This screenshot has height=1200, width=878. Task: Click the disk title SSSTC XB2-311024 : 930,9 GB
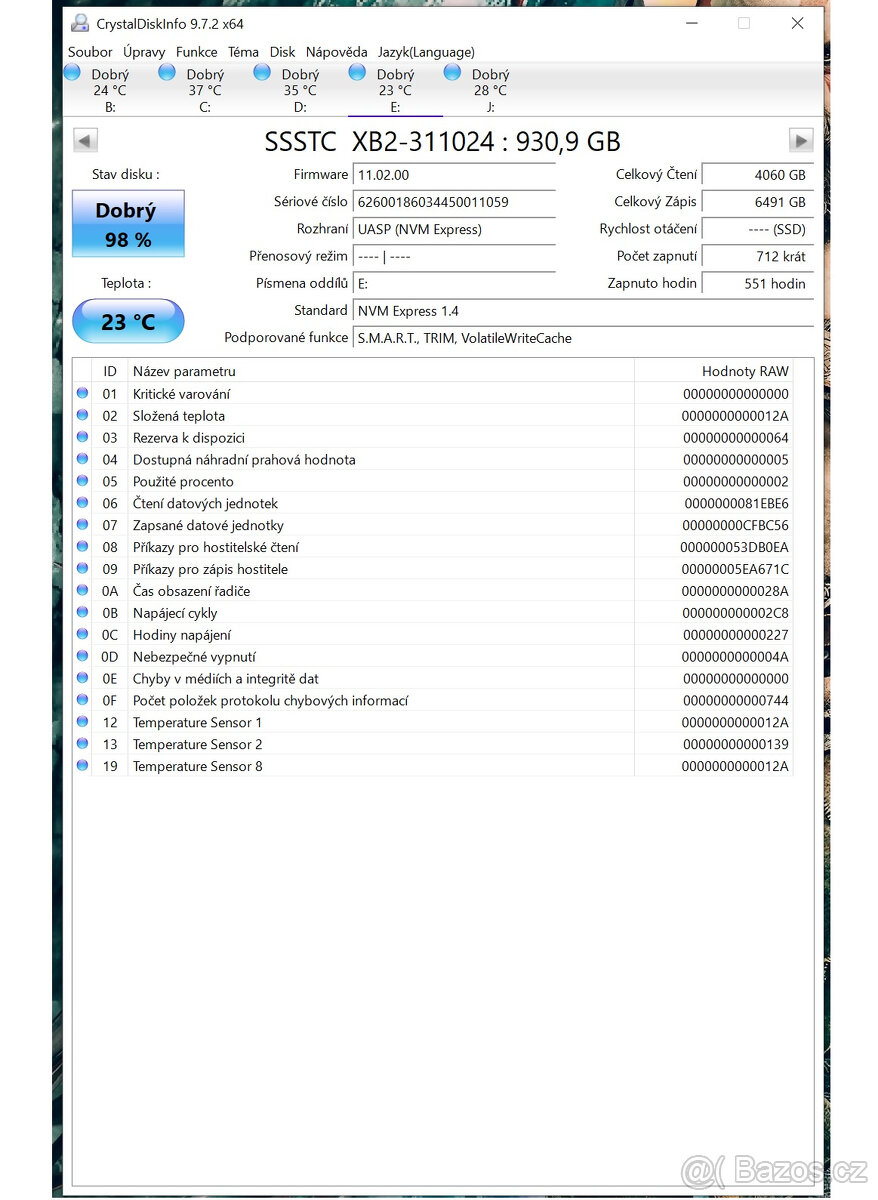click(x=443, y=141)
